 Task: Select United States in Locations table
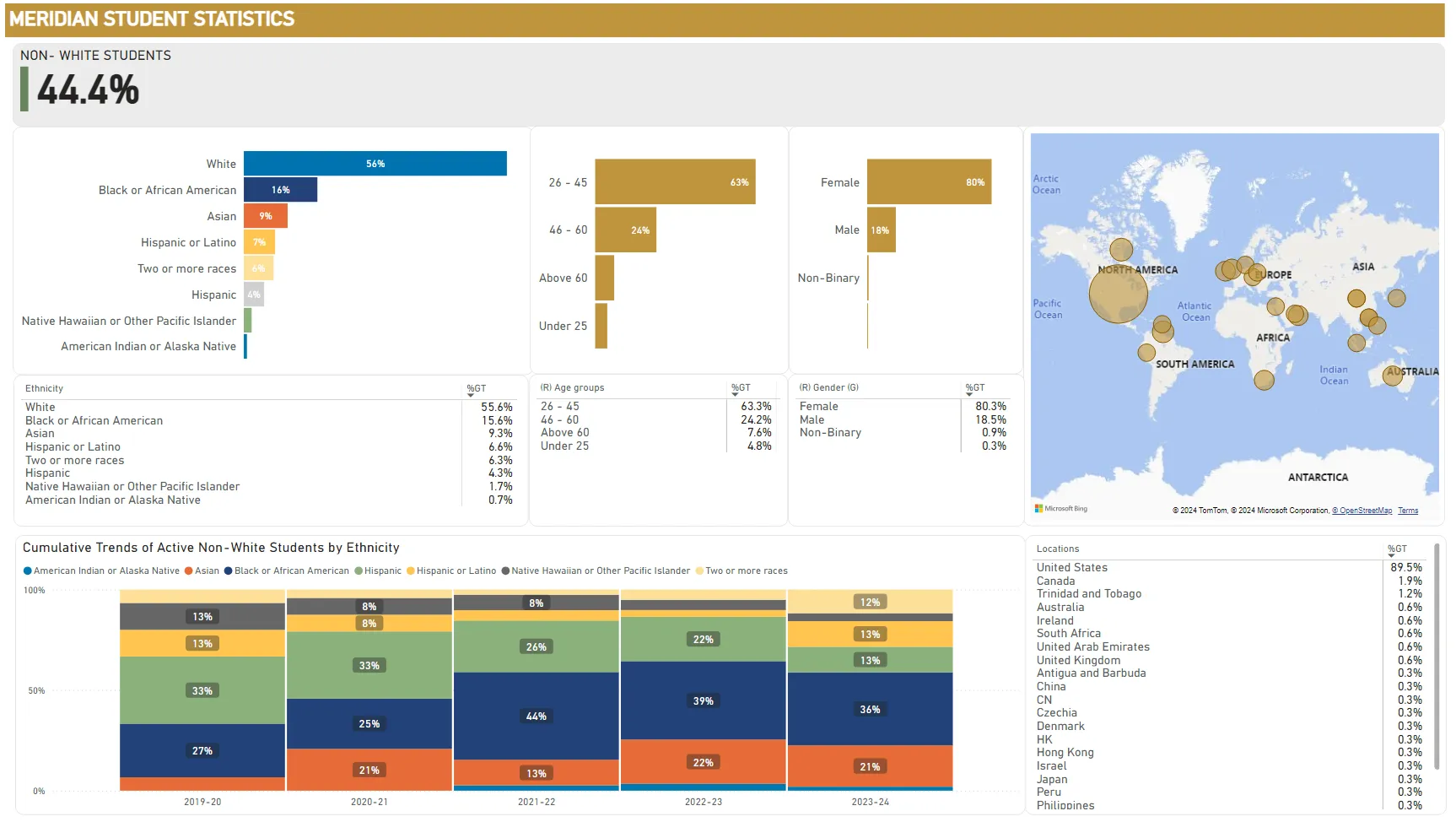tap(1229, 568)
